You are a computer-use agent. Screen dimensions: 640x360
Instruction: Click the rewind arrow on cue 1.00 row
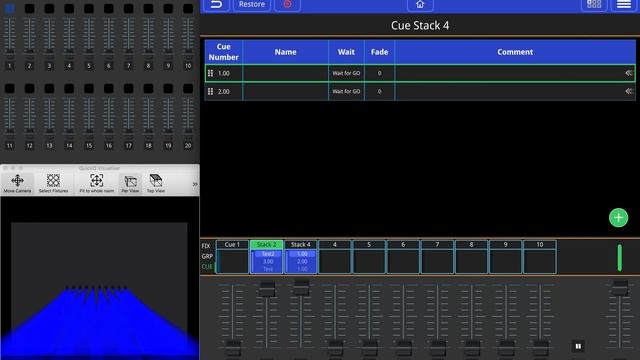(x=629, y=73)
